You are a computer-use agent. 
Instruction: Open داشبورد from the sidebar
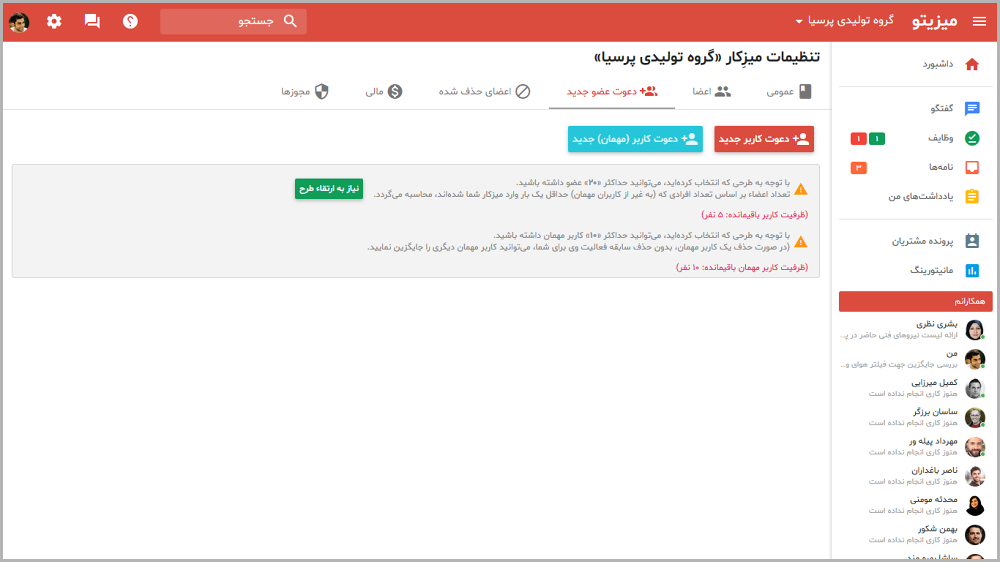tap(938, 64)
